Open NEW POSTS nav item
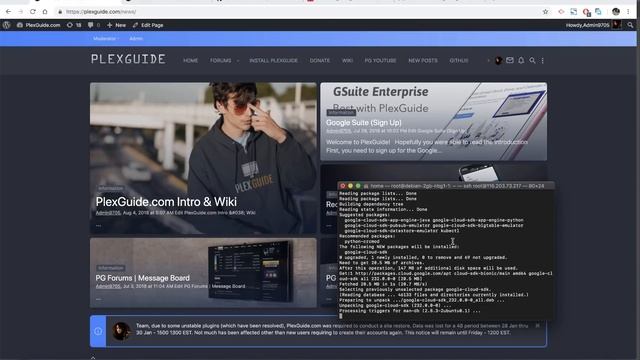This screenshot has width=640, height=360. coord(422,60)
